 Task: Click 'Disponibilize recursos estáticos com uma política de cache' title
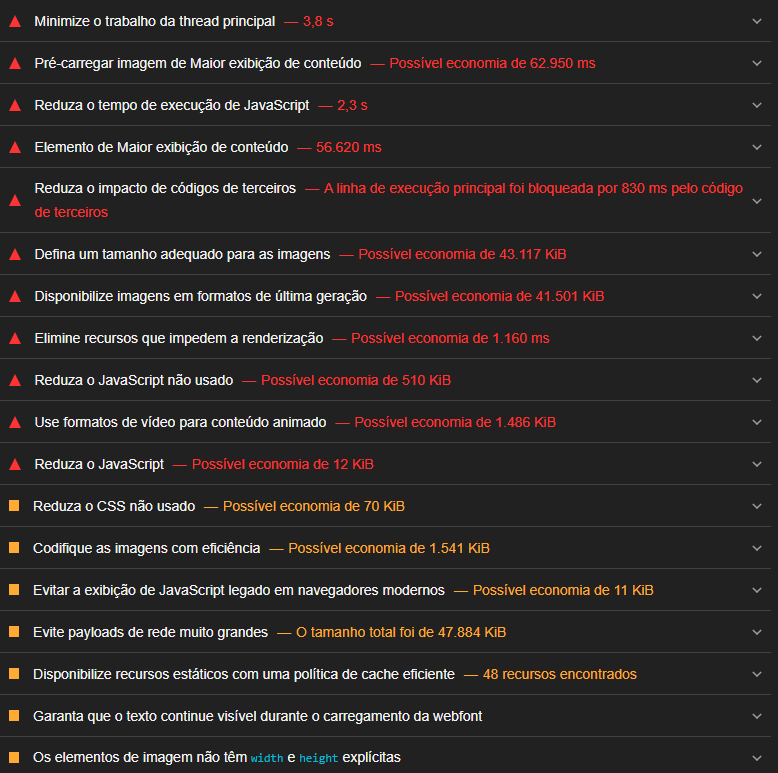pyautogui.click(x=243, y=674)
